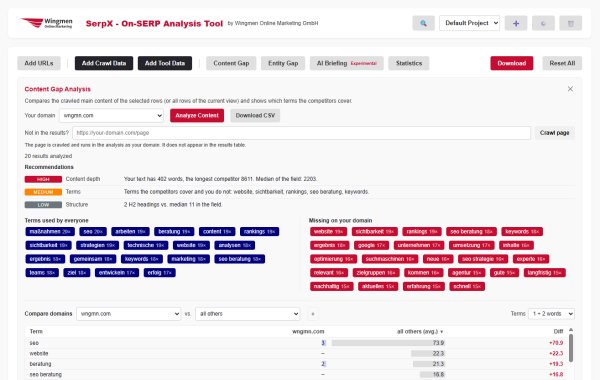Focus the Not in the results URL field
Screen dimensions: 600x380
point(302,133)
